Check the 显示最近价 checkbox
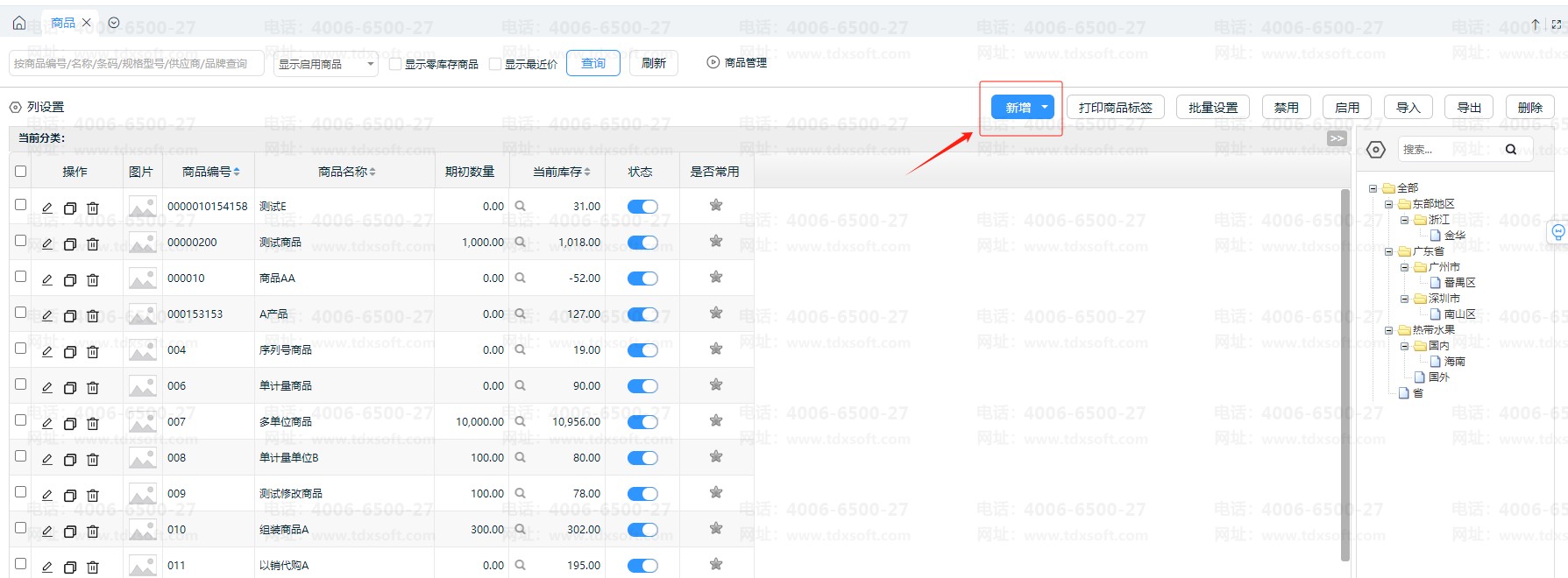The height and width of the screenshot is (578, 1568). coord(495,64)
